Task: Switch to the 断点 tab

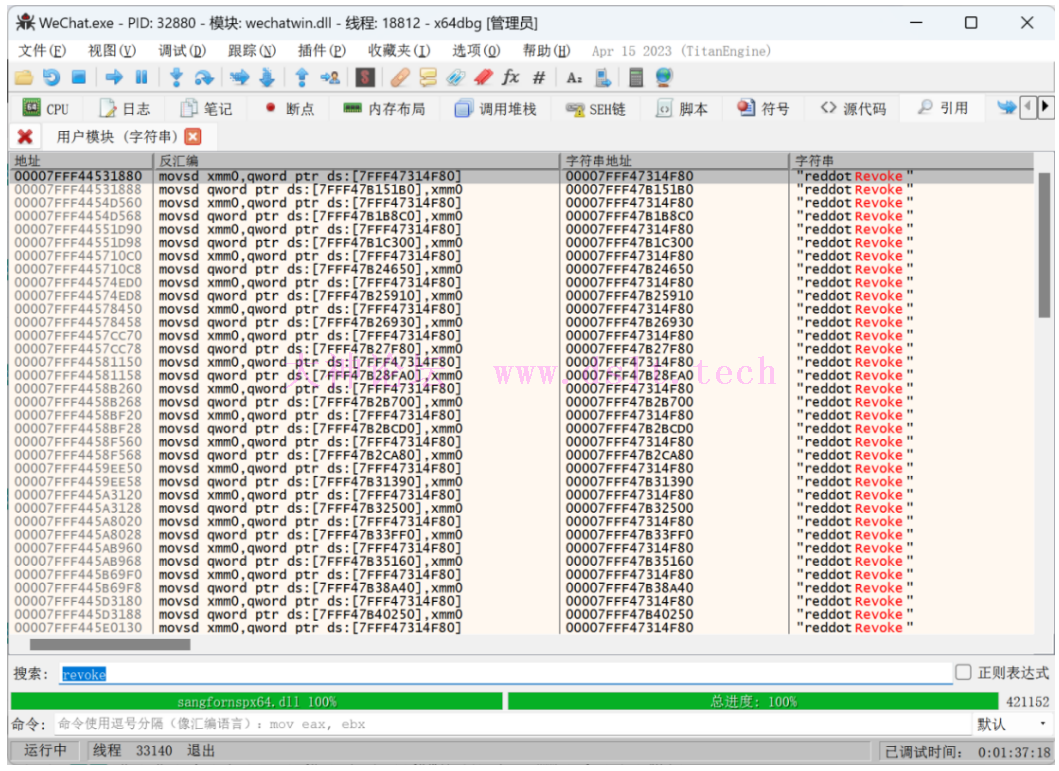Action: 290,109
